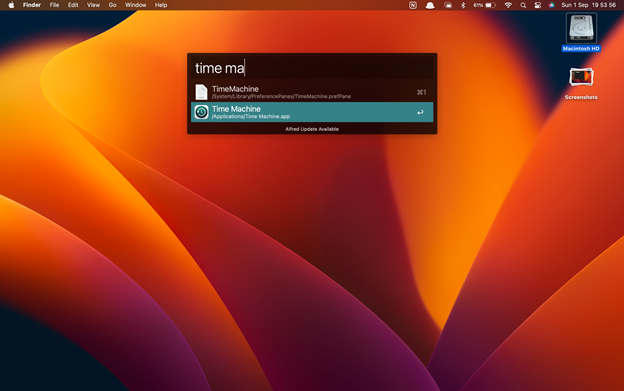Click 'Alfred Update Available' notice

click(312, 129)
